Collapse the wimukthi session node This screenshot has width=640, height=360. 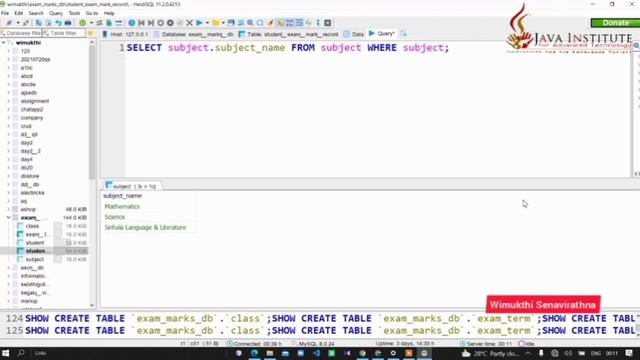(x=4, y=42)
